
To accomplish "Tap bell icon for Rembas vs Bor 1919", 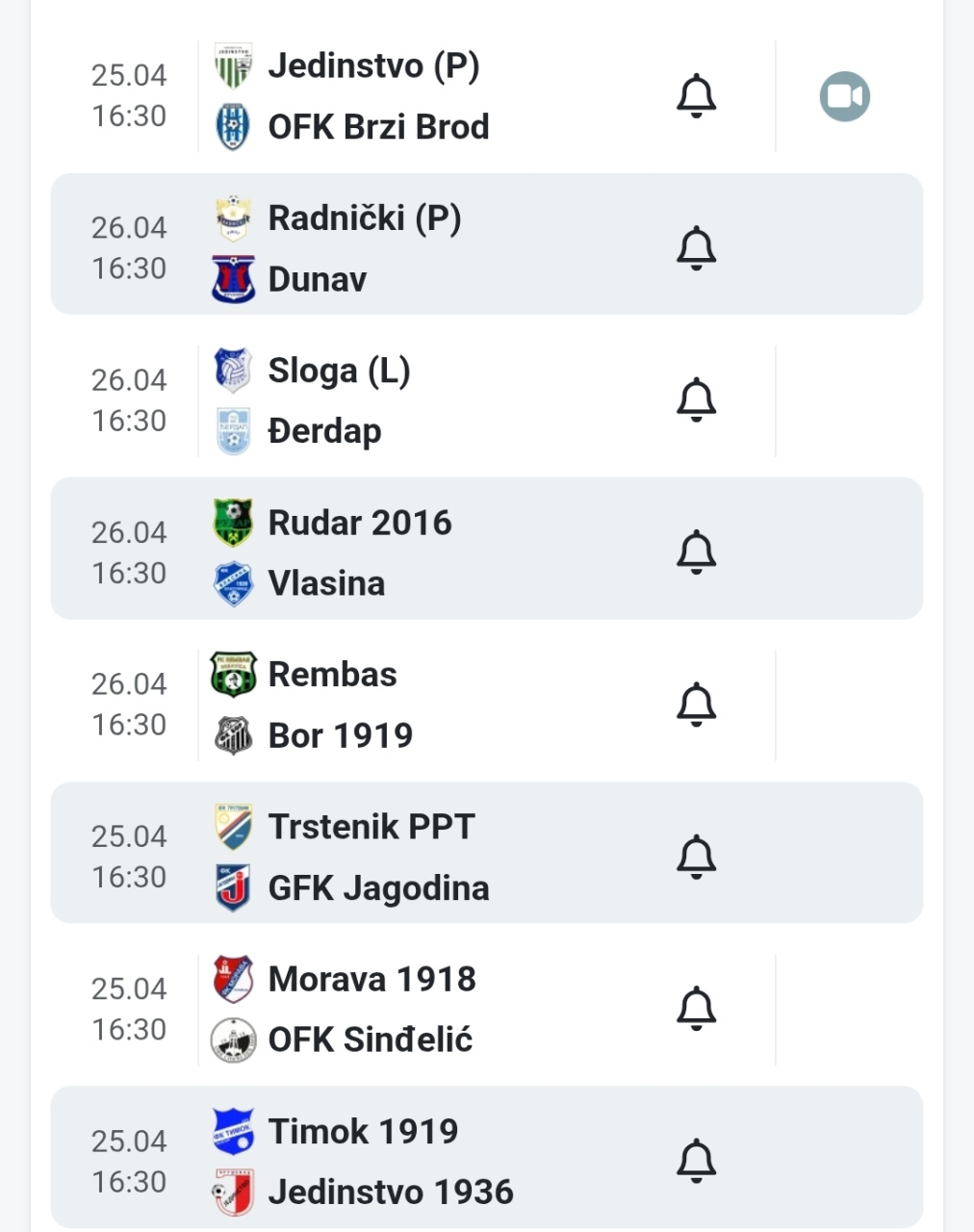I will (x=696, y=705).
